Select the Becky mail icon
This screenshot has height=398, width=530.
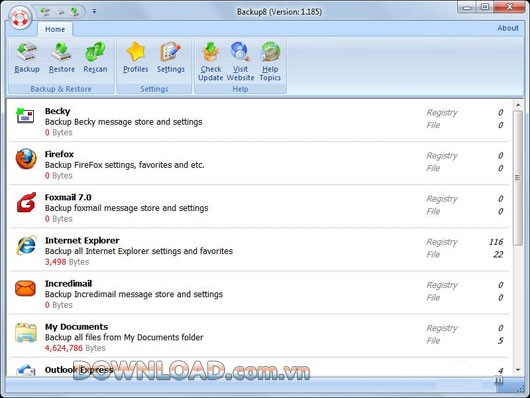pos(25,116)
